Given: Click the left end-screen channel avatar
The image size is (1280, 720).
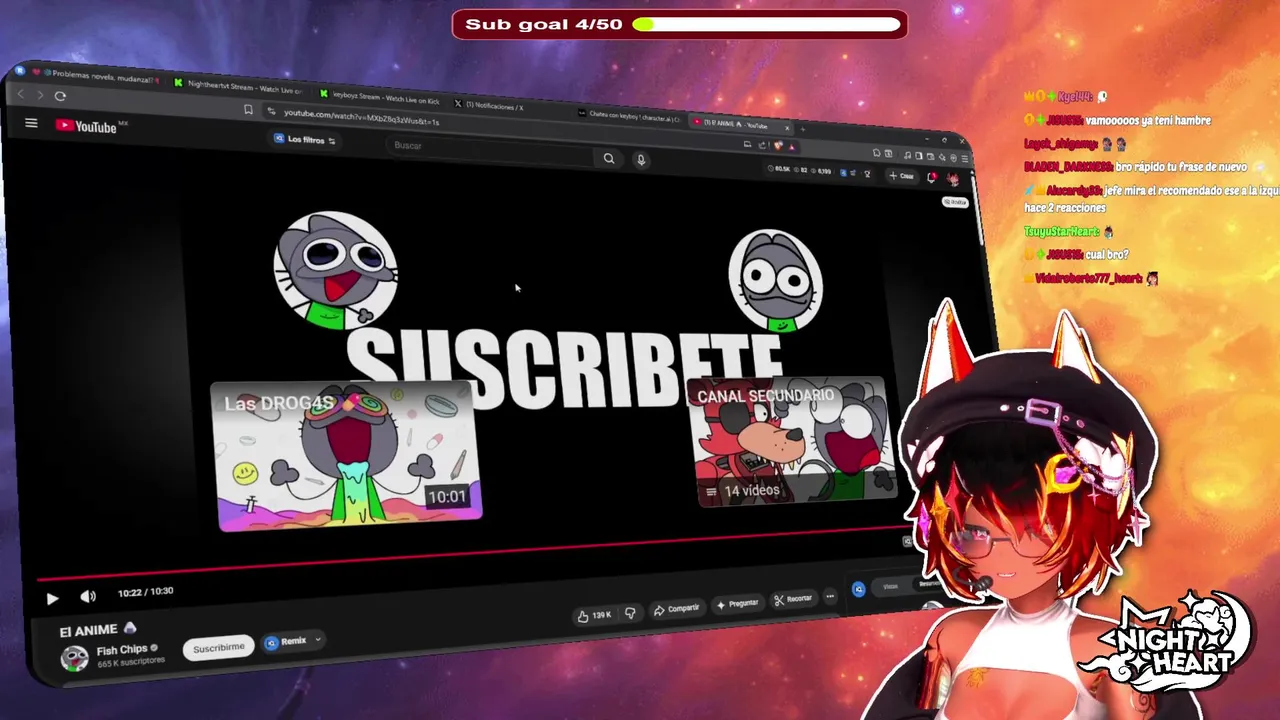Looking at the screenshot, I should pyautogui.click(x=335, y=270).
